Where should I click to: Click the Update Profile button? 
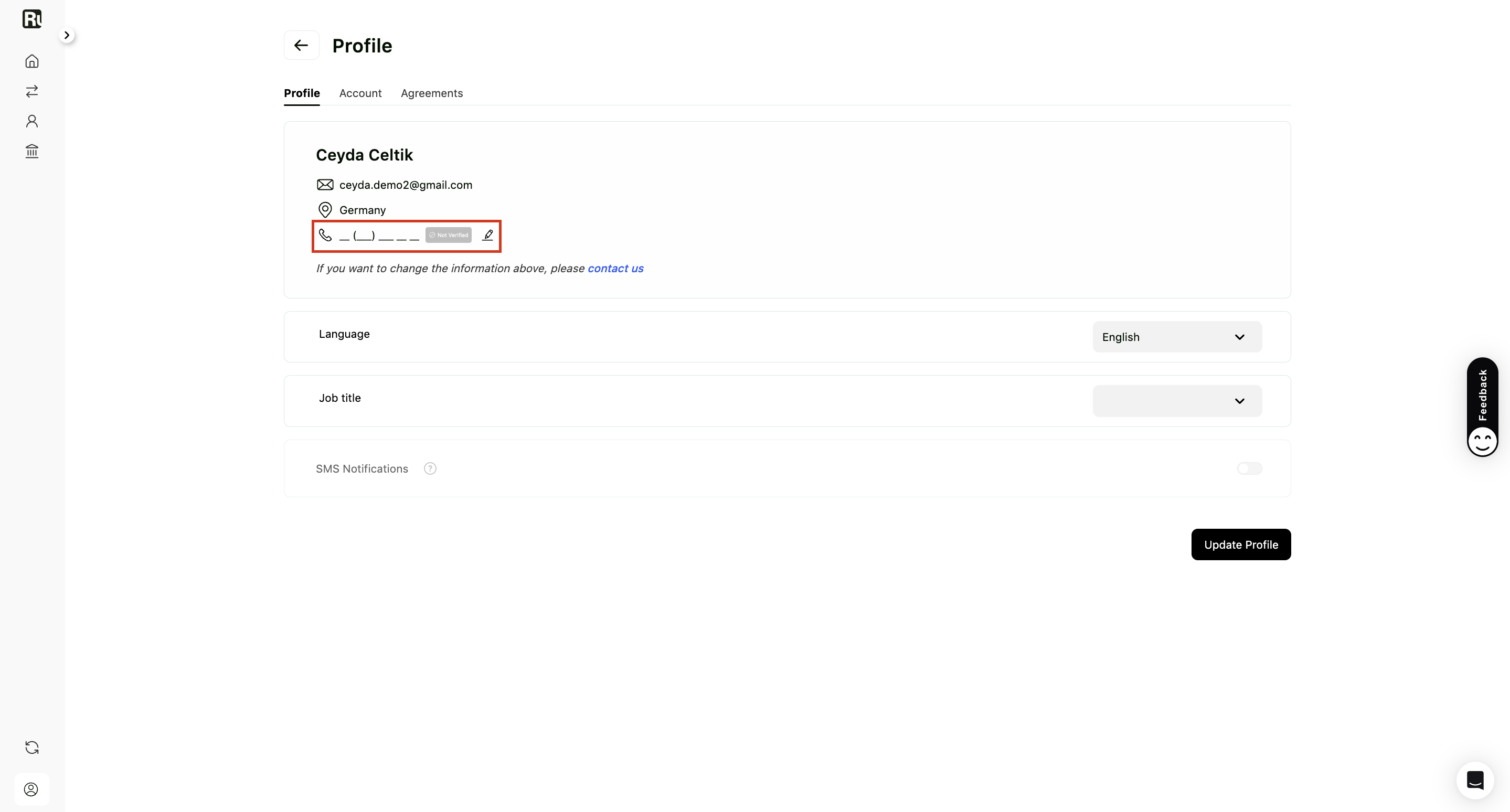click(1241, 544)
